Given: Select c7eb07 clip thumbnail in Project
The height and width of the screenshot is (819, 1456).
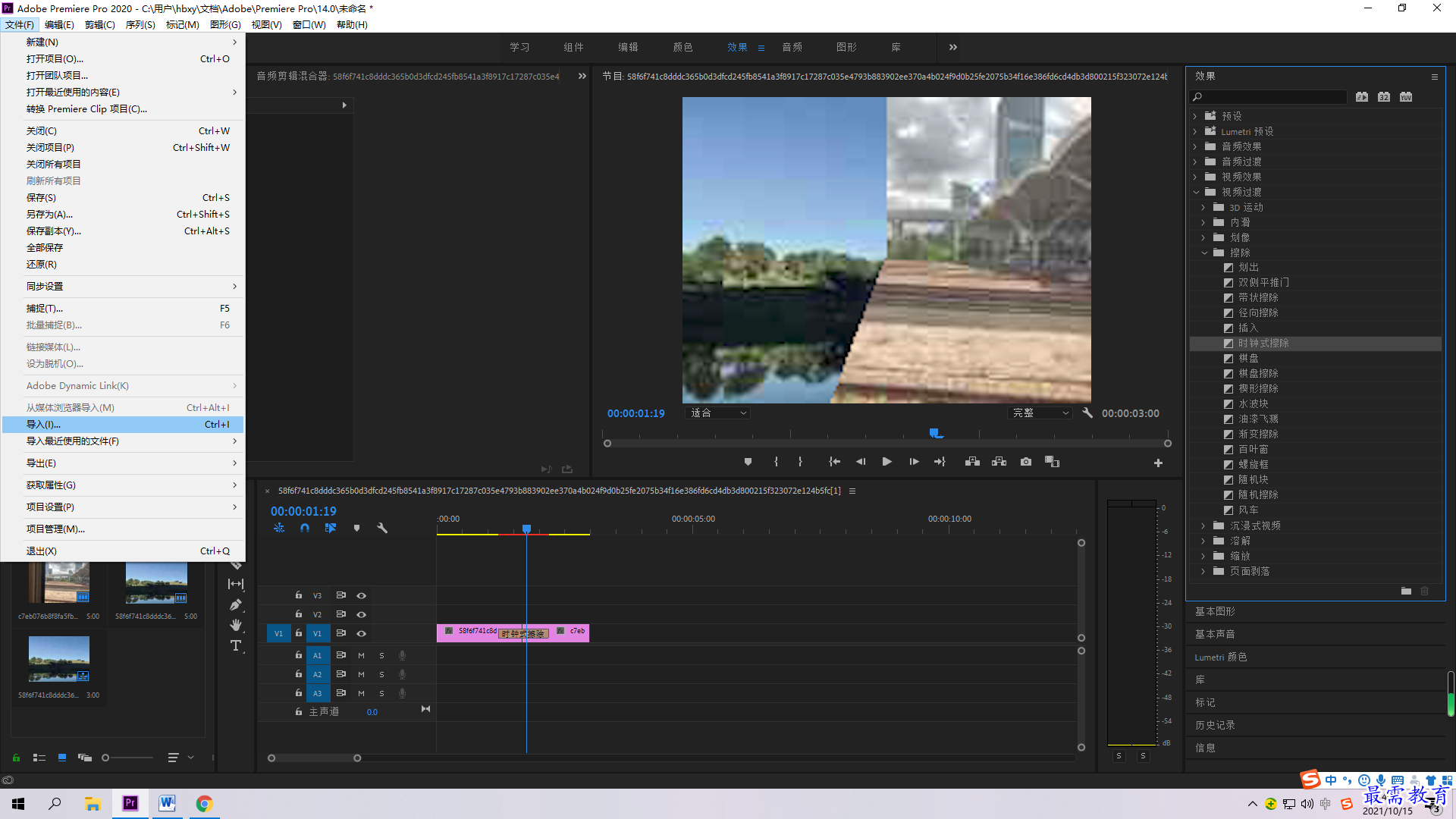Looking at the screenshot, I should coord(58,582).
